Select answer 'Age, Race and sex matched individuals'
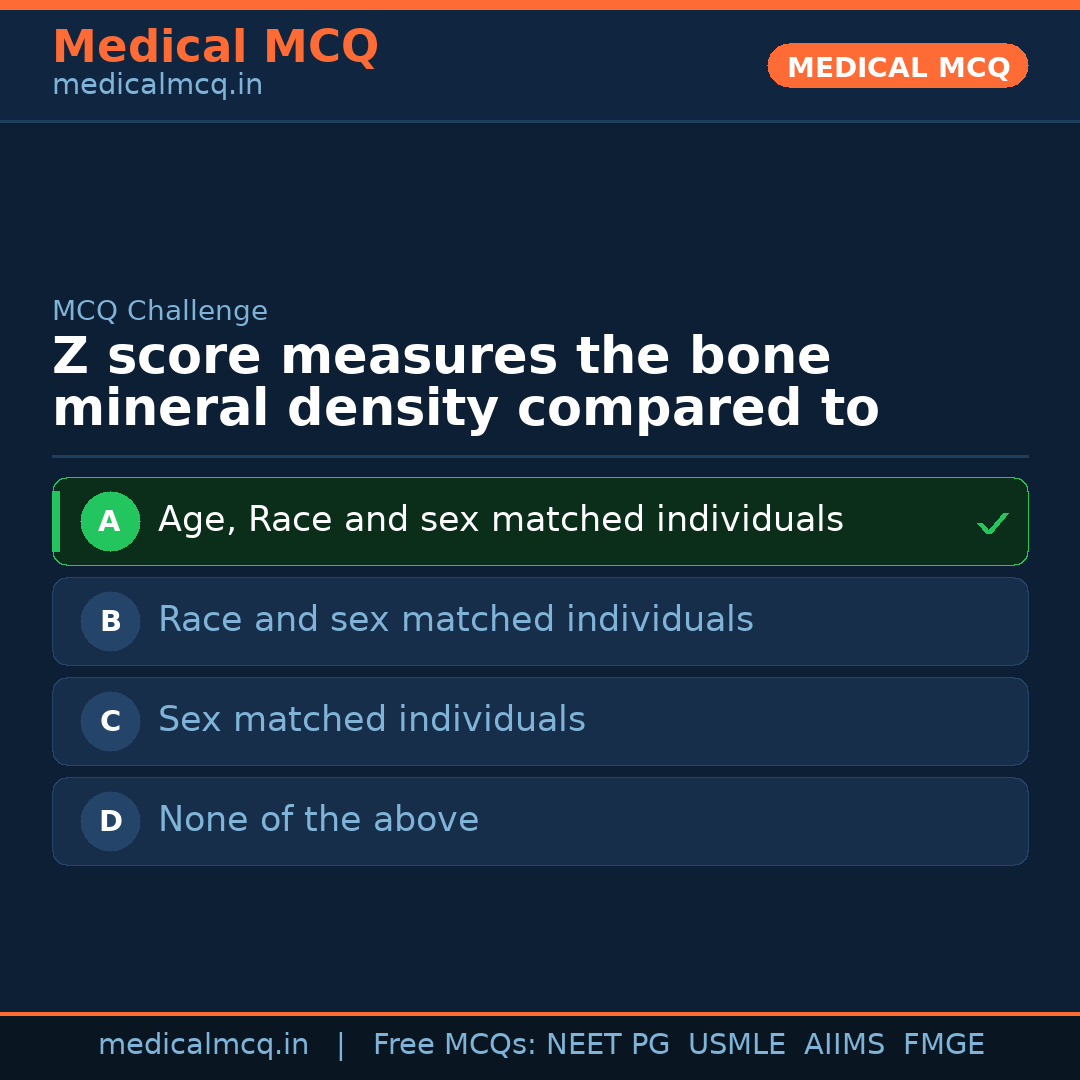1080x1080 pixels. [x=500, y=520]
